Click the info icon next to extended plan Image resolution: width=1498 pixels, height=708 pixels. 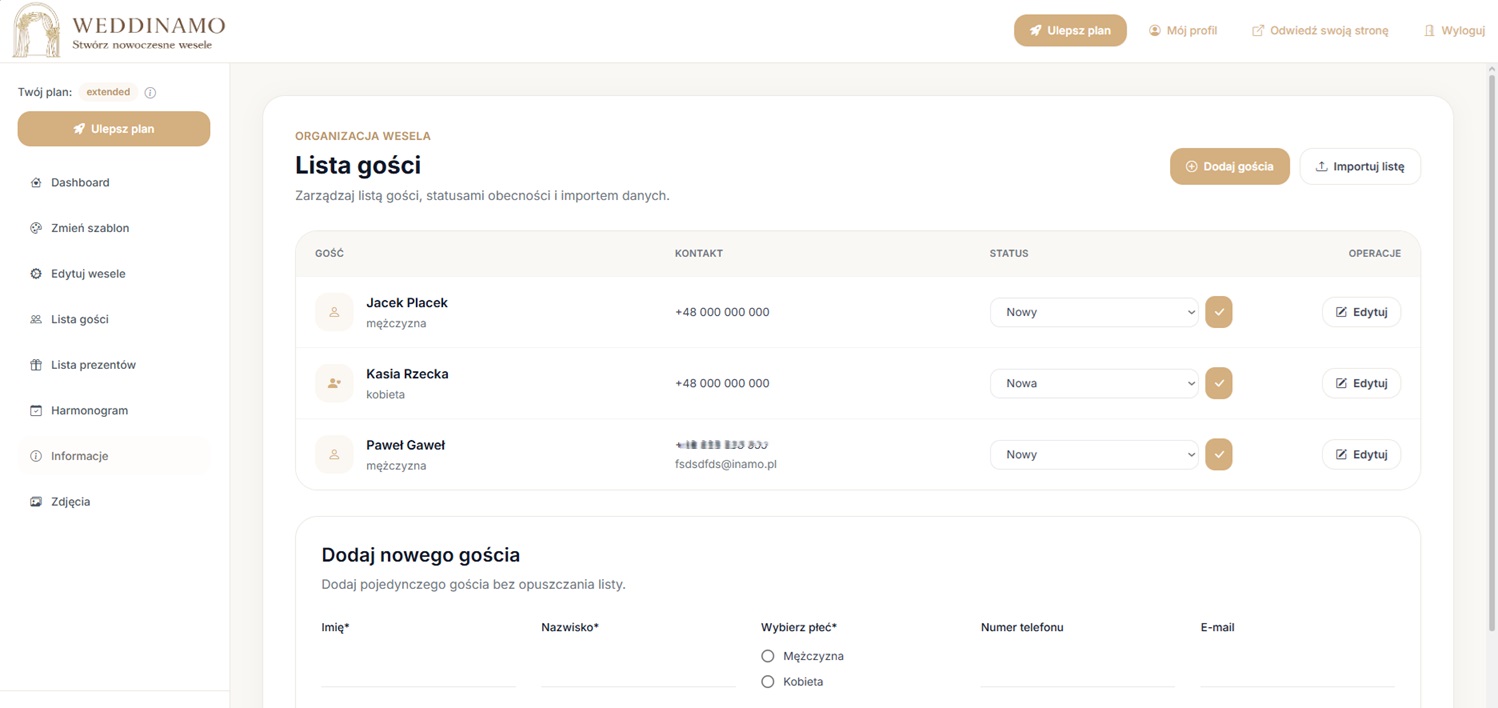coord(150,93)
